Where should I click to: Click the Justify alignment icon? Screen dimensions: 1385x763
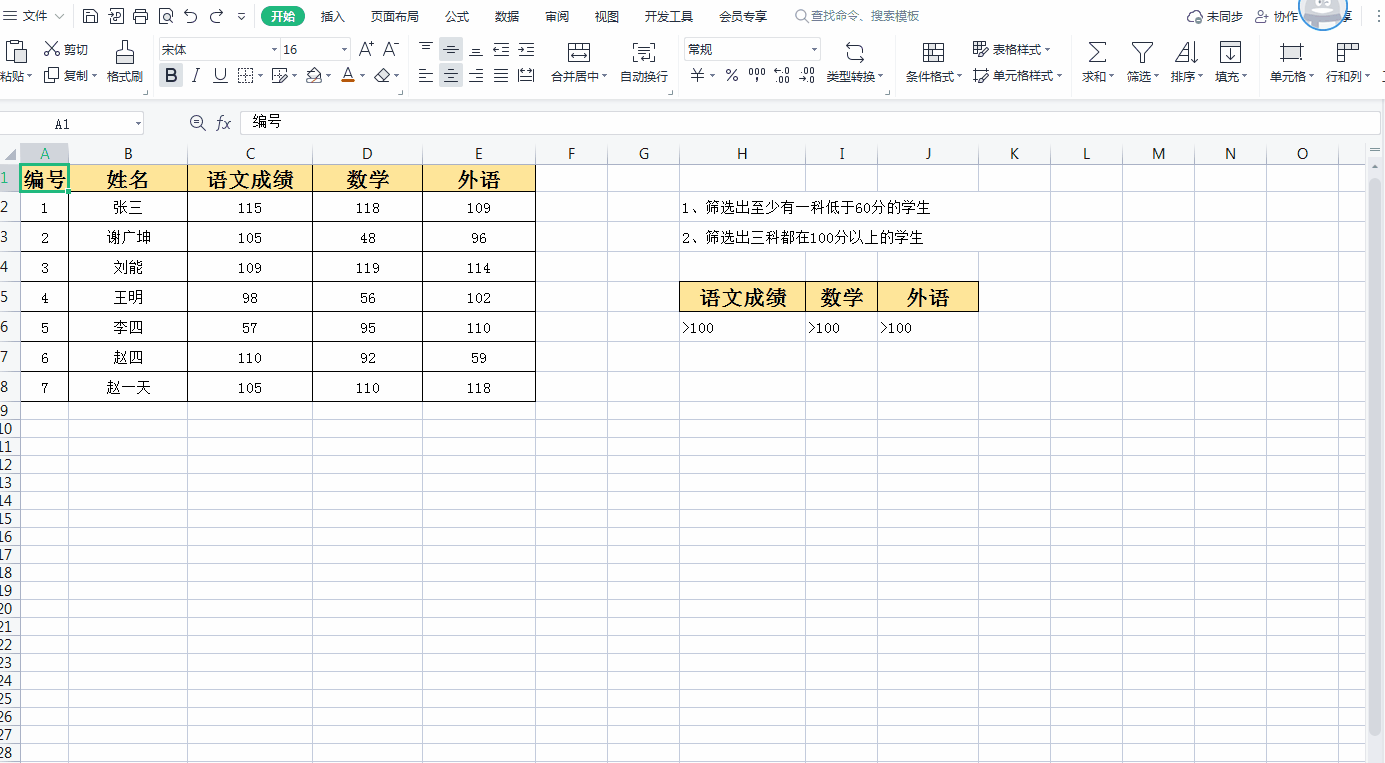coord(501,75)
